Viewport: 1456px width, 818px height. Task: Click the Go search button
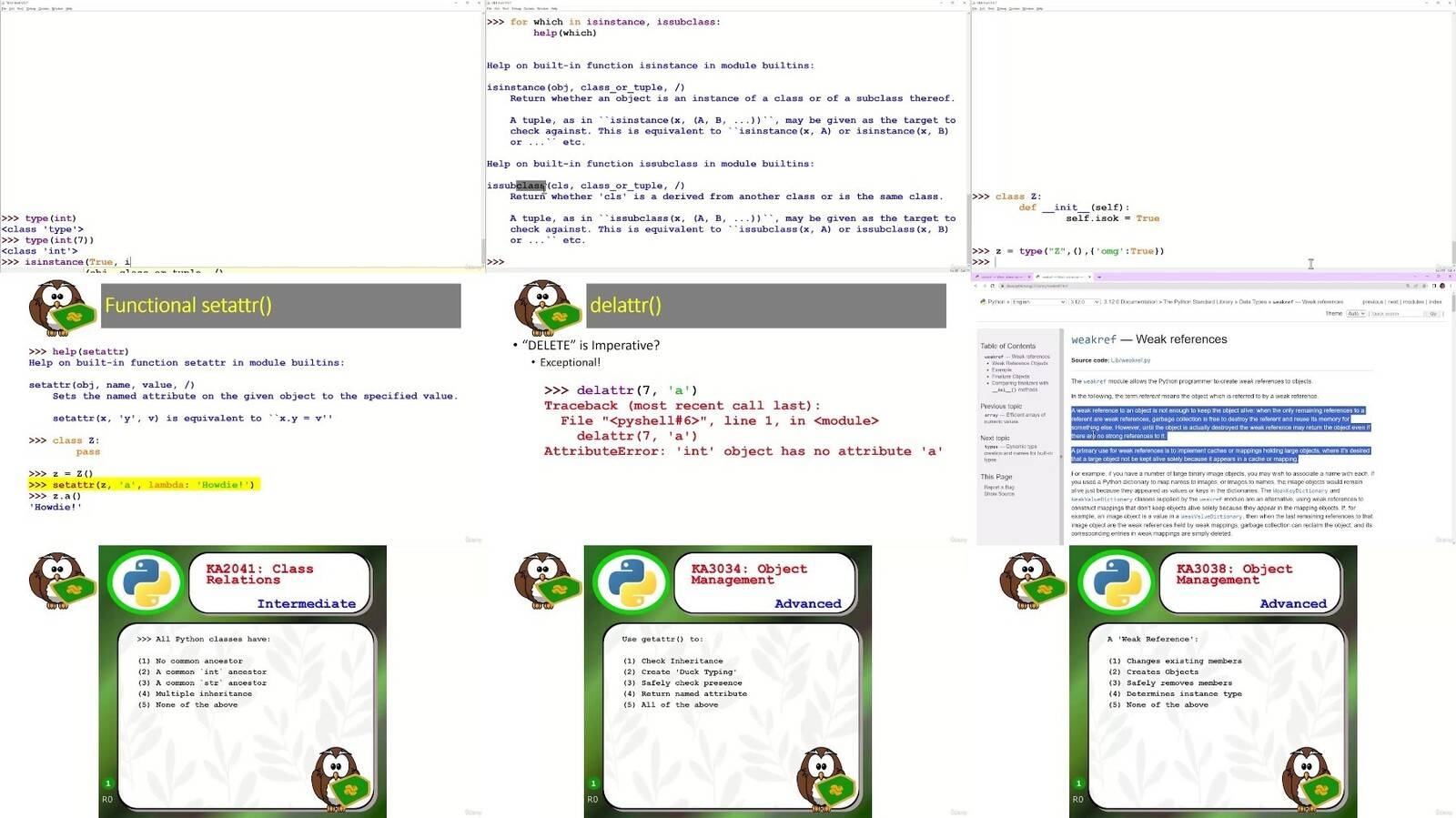(x=1433, y=314)
